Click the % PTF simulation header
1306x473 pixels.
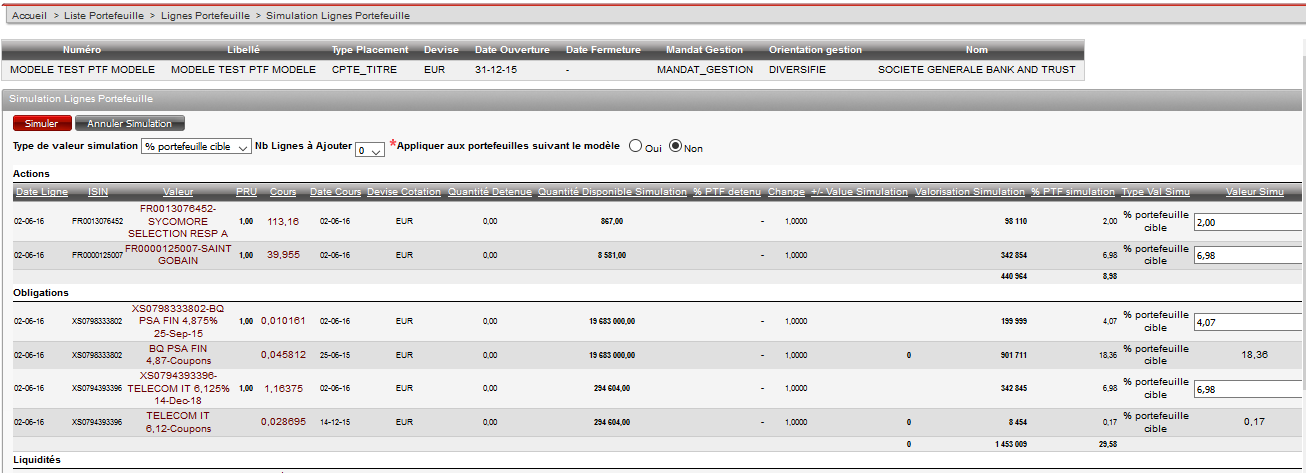(x=1072, y=192)
